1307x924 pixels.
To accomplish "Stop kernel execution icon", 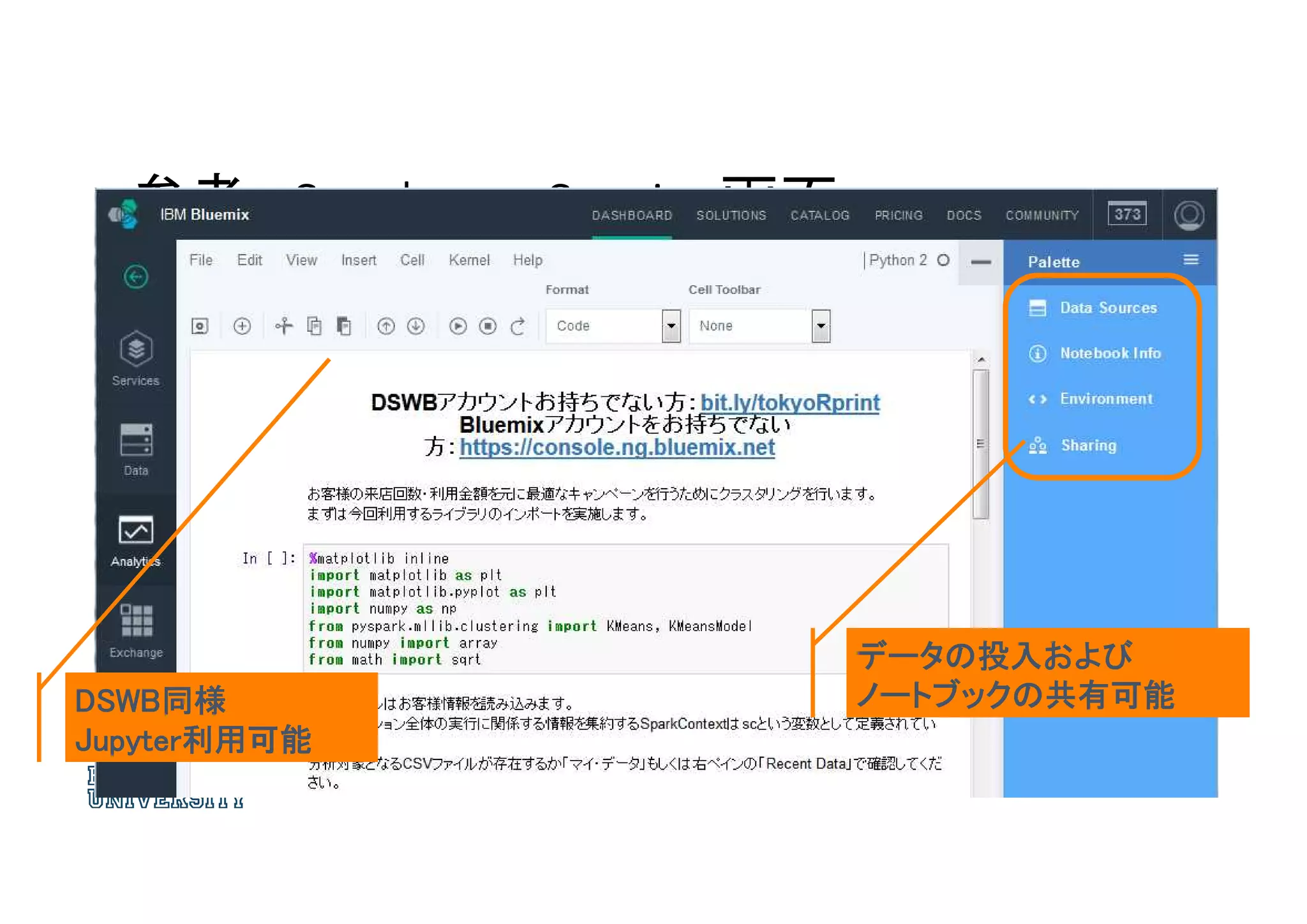I will click(488, 326).
